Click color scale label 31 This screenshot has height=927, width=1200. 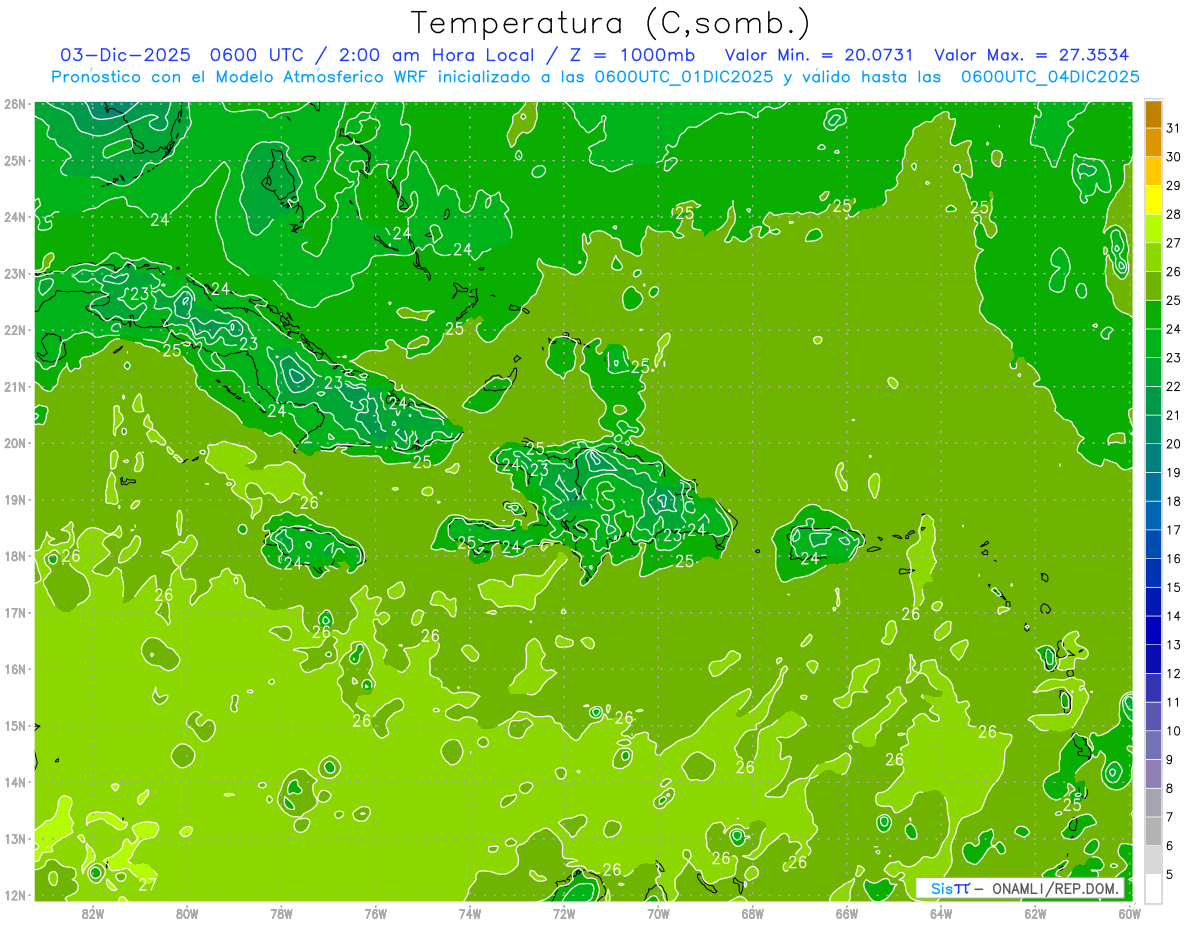[1174, 128]
